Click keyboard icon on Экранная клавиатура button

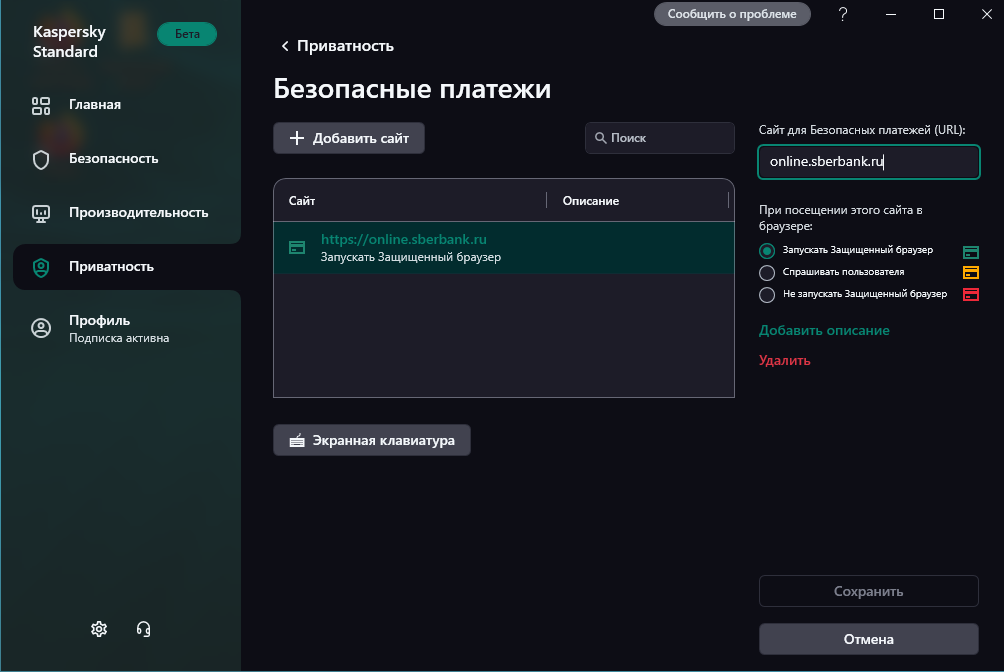[x=296, y=440]
